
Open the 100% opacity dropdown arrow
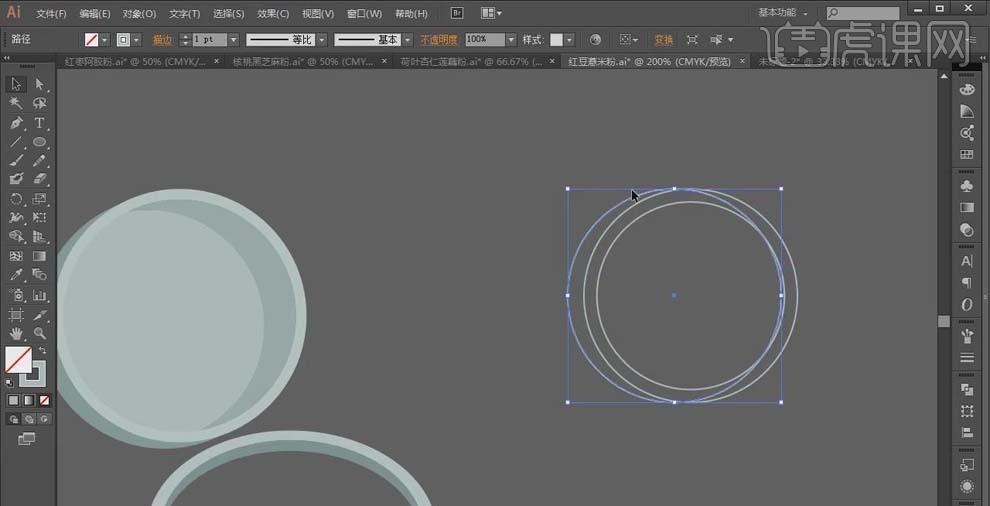511,40
